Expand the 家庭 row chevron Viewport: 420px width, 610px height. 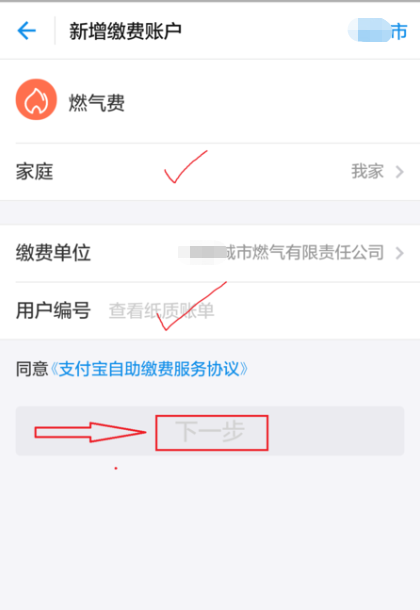(399, 172)
